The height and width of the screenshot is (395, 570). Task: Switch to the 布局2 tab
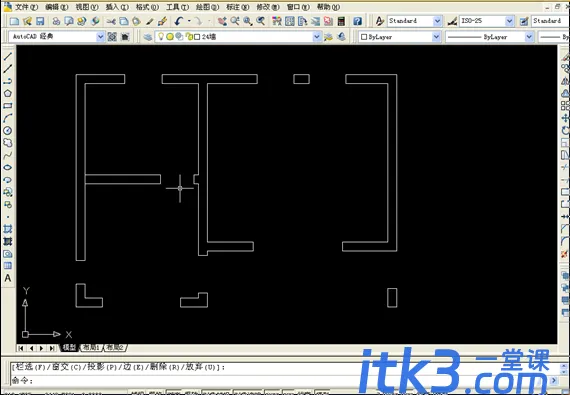[x=115, y=347]
